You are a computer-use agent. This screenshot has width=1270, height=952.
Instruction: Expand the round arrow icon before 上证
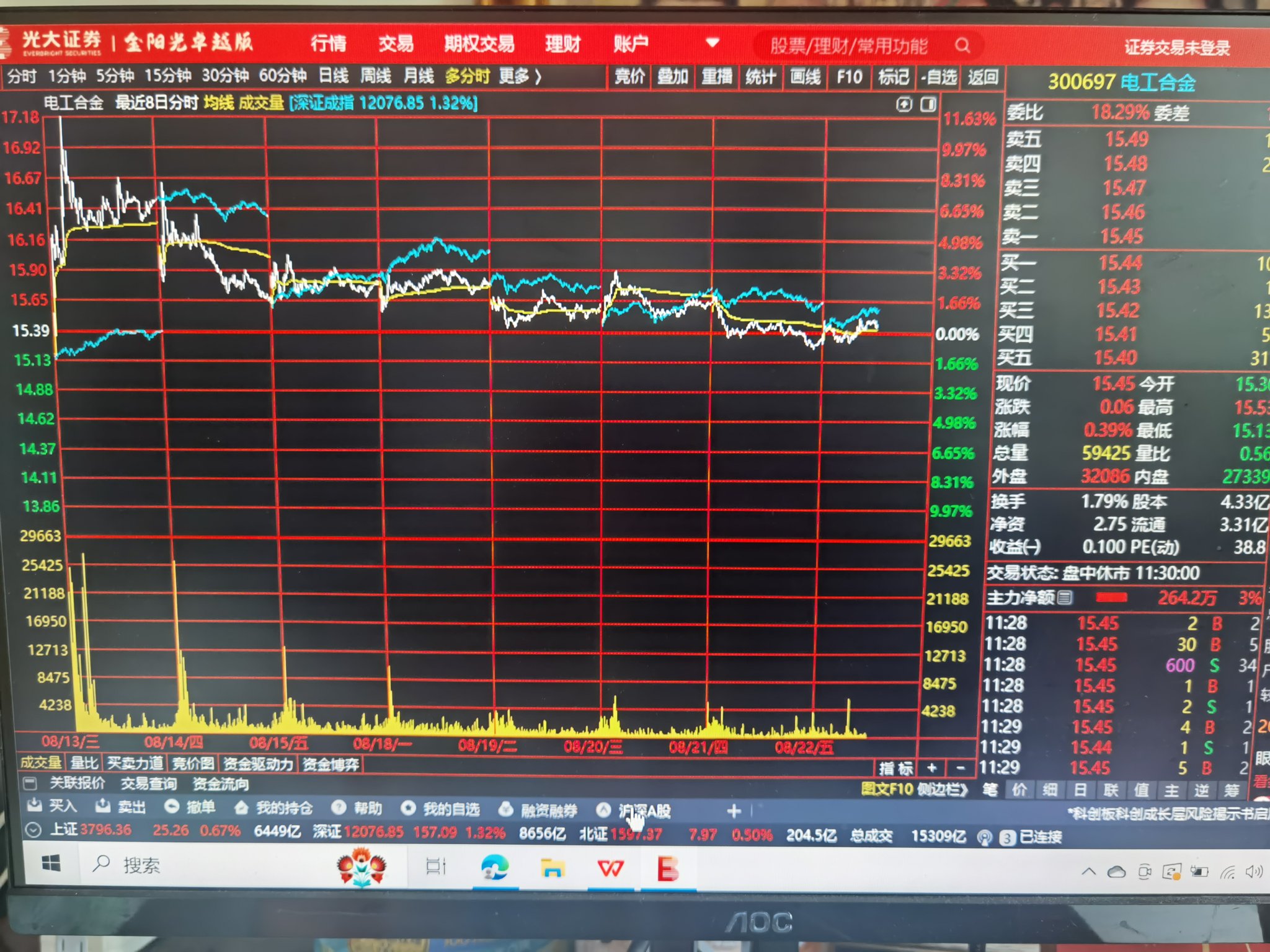[x=33, y=829]
